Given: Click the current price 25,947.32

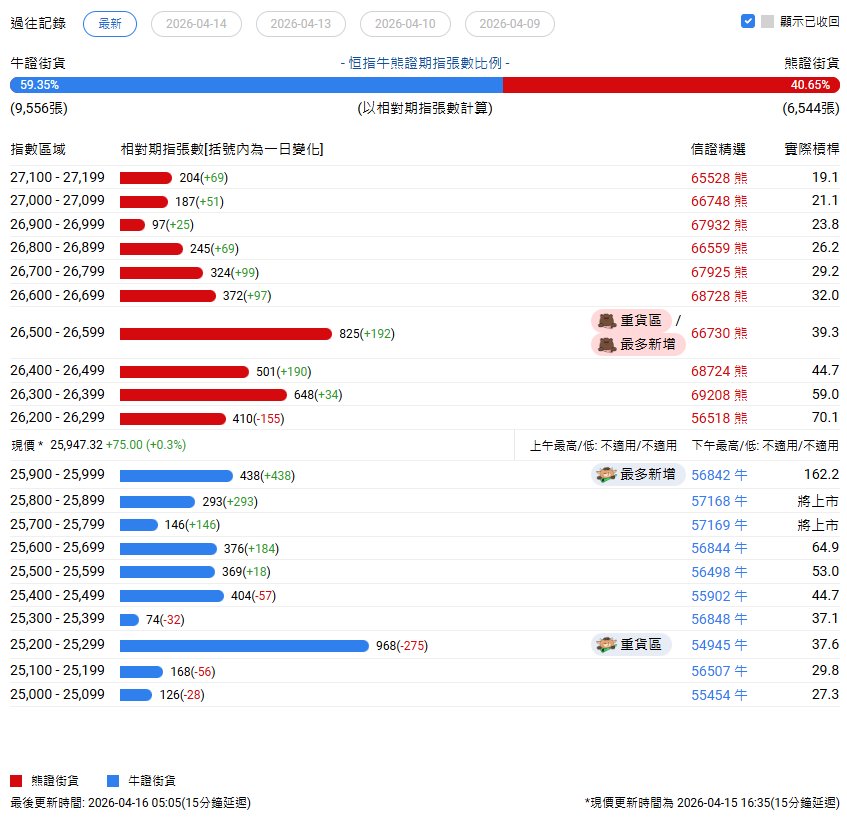Looking at the screenshot, I should pyautogui.click(x=76, y=445).
